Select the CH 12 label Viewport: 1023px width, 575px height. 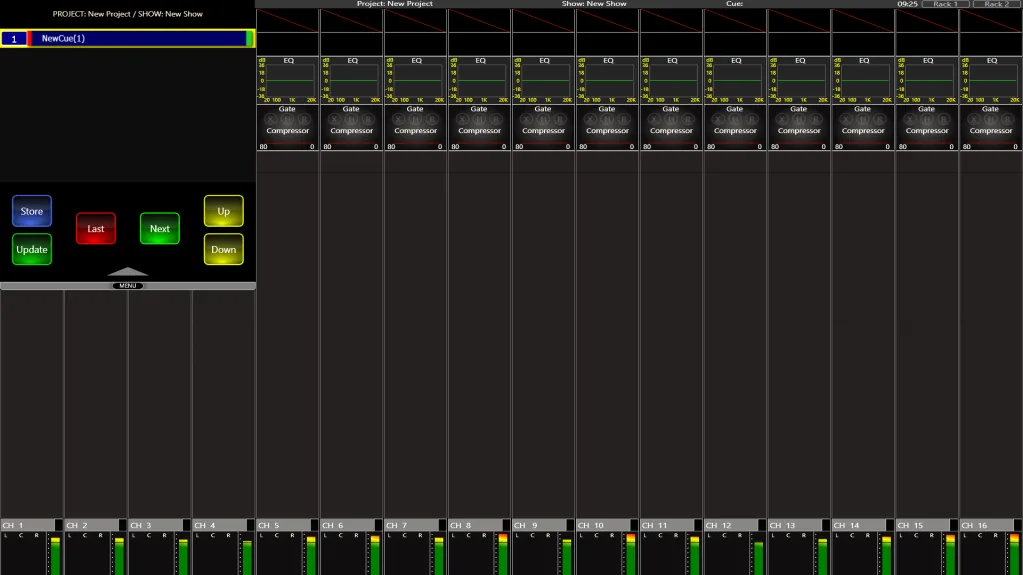pos(731,525)
